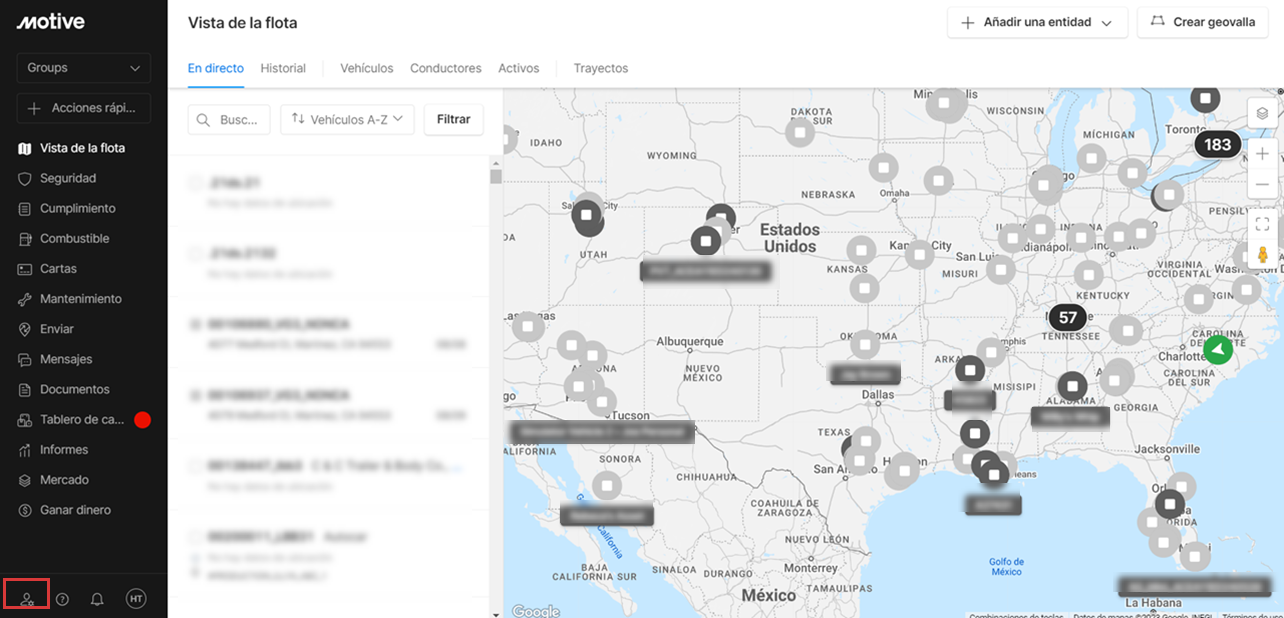Image resolution: width=1284 pixels, height=618 pixels.
Task: Open Vehículos A-Z sort dropdown
Action: (x=347, y=119)
